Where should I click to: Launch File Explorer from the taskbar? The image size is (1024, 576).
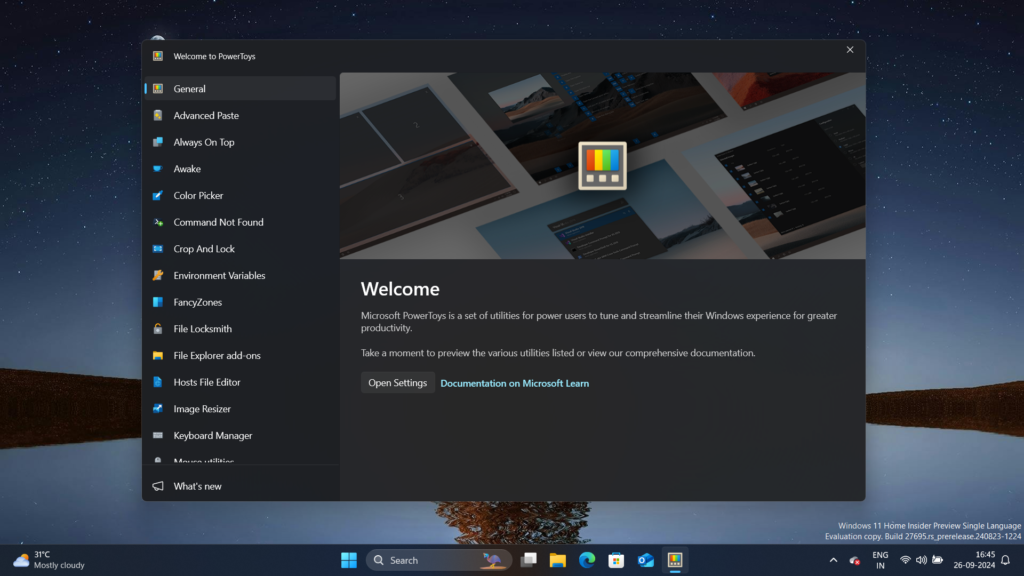point(558,560)
